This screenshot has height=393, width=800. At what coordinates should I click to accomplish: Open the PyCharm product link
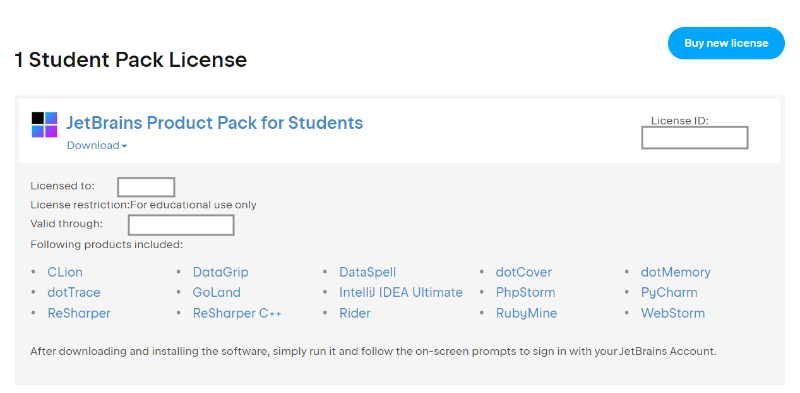pos(669,292)
